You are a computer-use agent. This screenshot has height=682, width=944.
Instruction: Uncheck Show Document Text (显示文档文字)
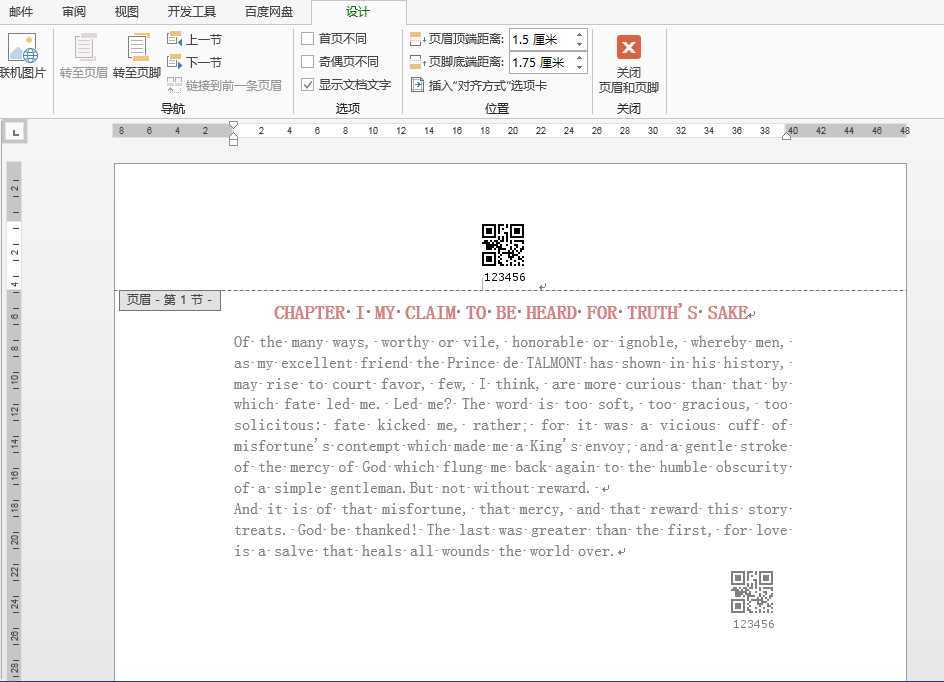tap(308, 85)
